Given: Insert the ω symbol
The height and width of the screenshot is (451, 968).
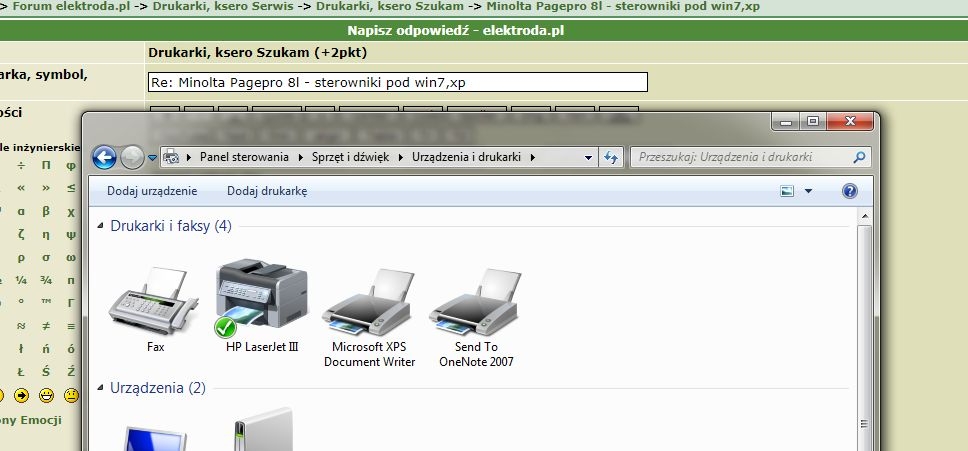Looking at the screenshot, I should coord(71,257).
